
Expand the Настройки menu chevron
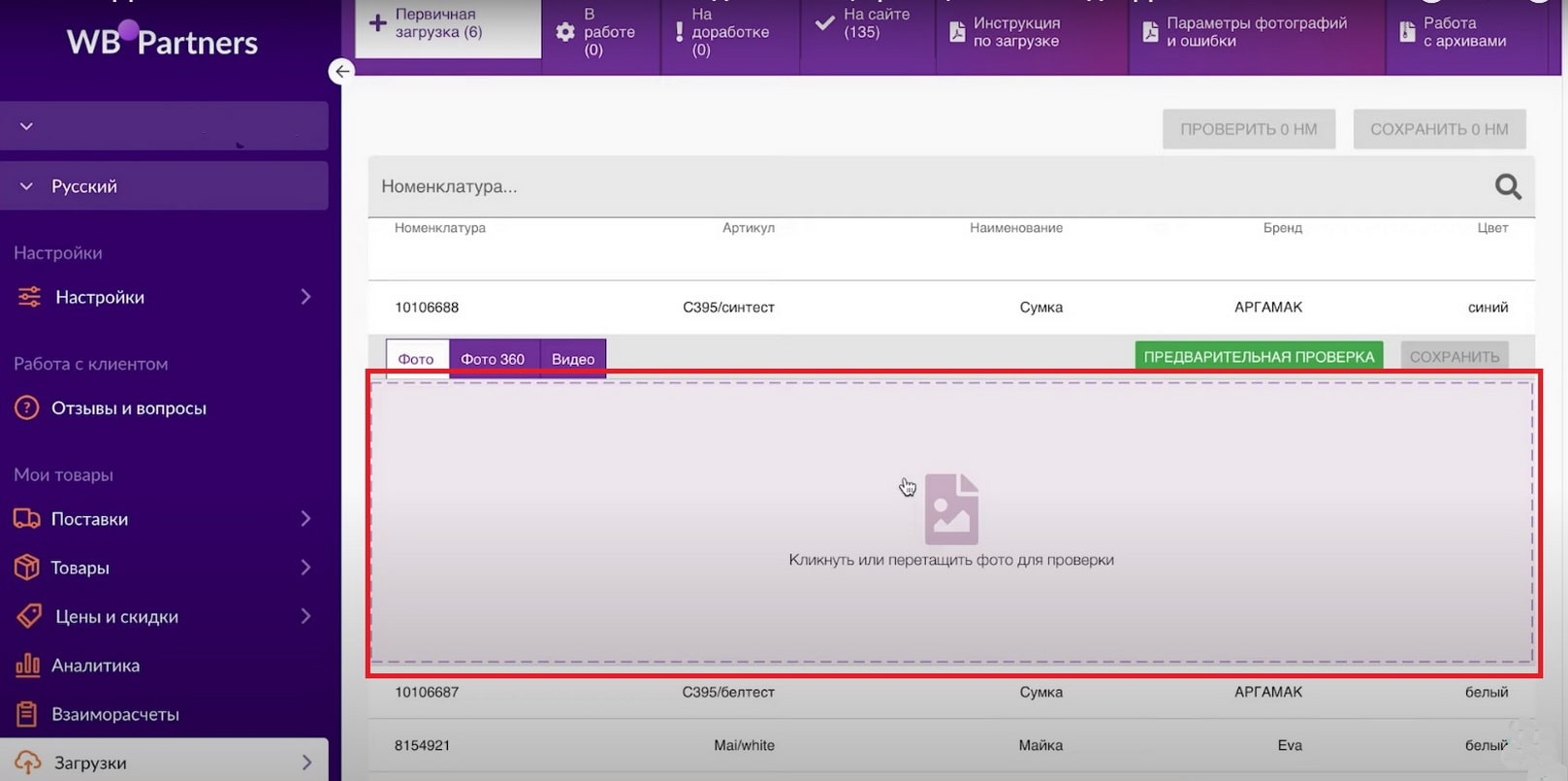click(305, 297)
